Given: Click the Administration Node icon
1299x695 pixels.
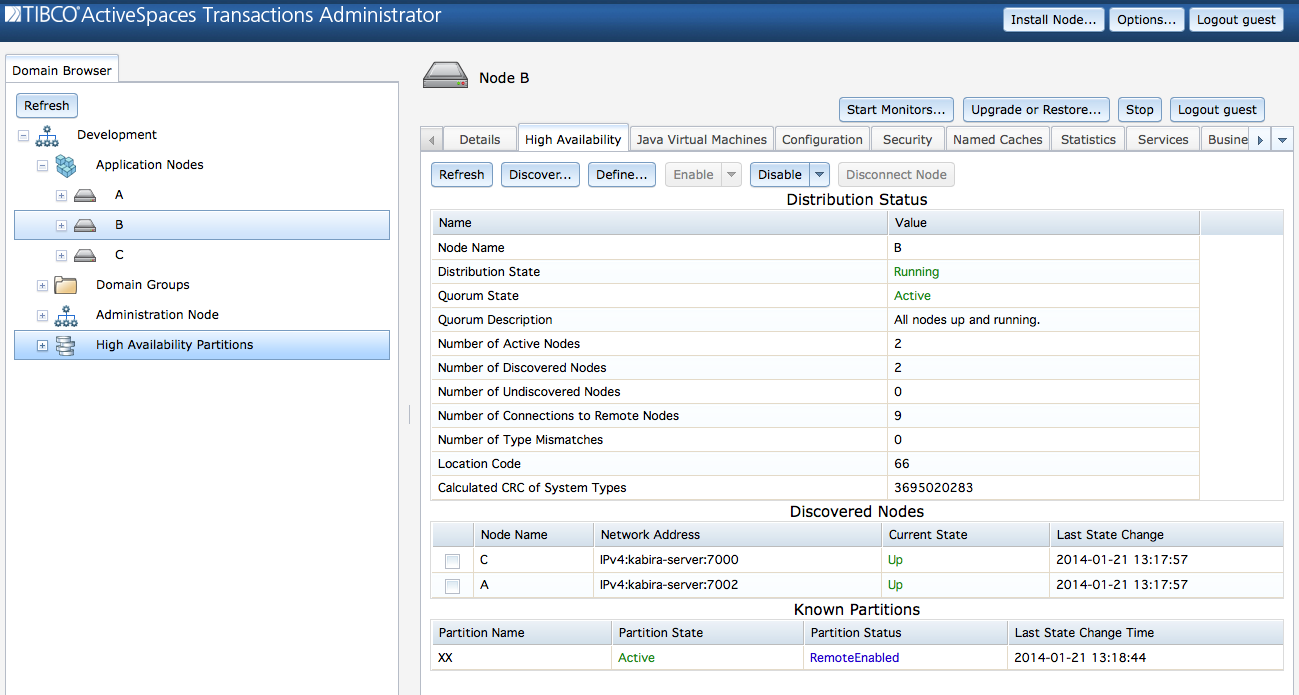Looking at the screenshot, I should click(x=65, y=314).
